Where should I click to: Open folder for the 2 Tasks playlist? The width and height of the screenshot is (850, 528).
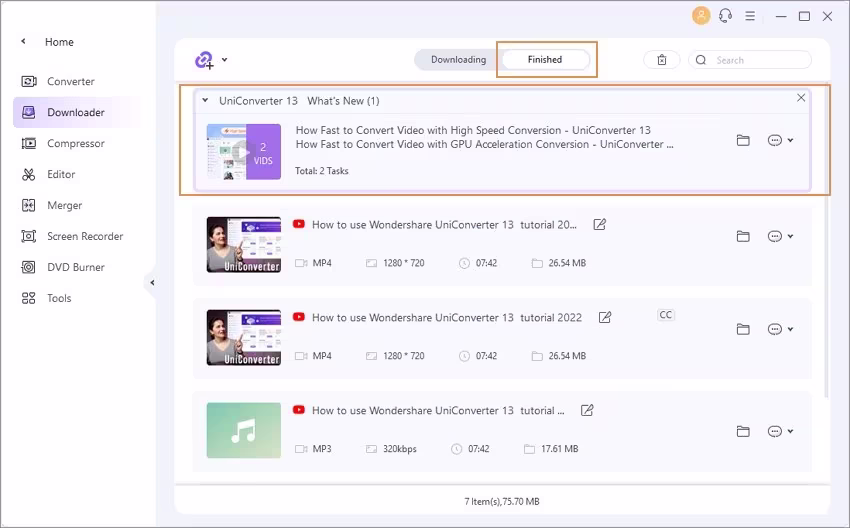743,140
